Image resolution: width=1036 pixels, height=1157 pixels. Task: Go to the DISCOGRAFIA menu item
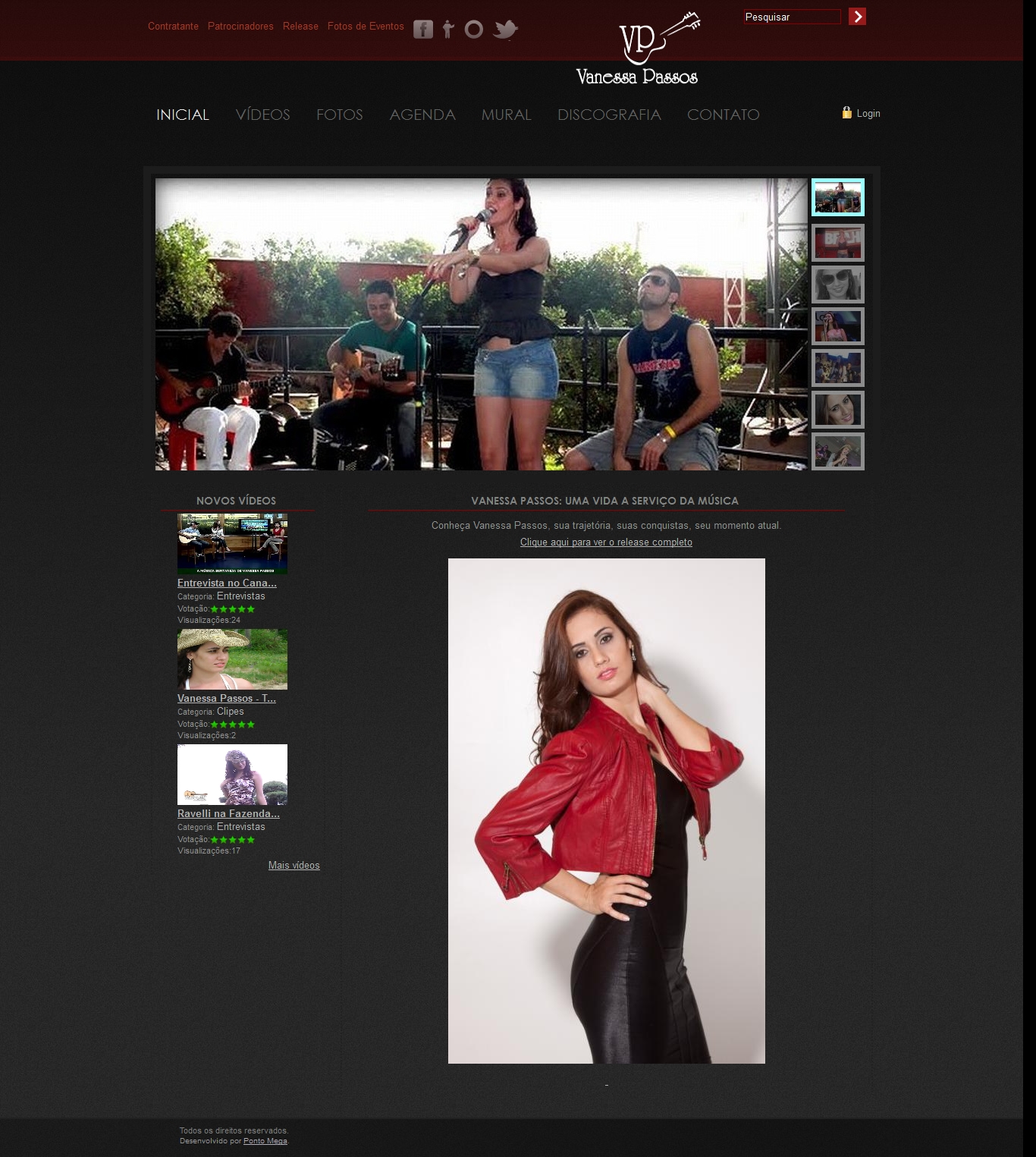tap(609, 115)
